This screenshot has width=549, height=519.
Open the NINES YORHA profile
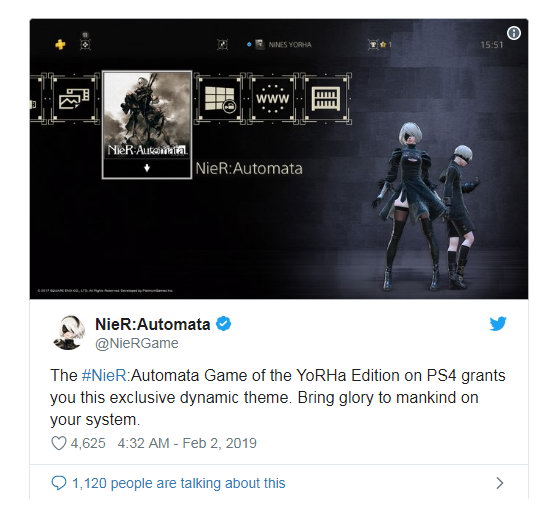tap(283, 44)
